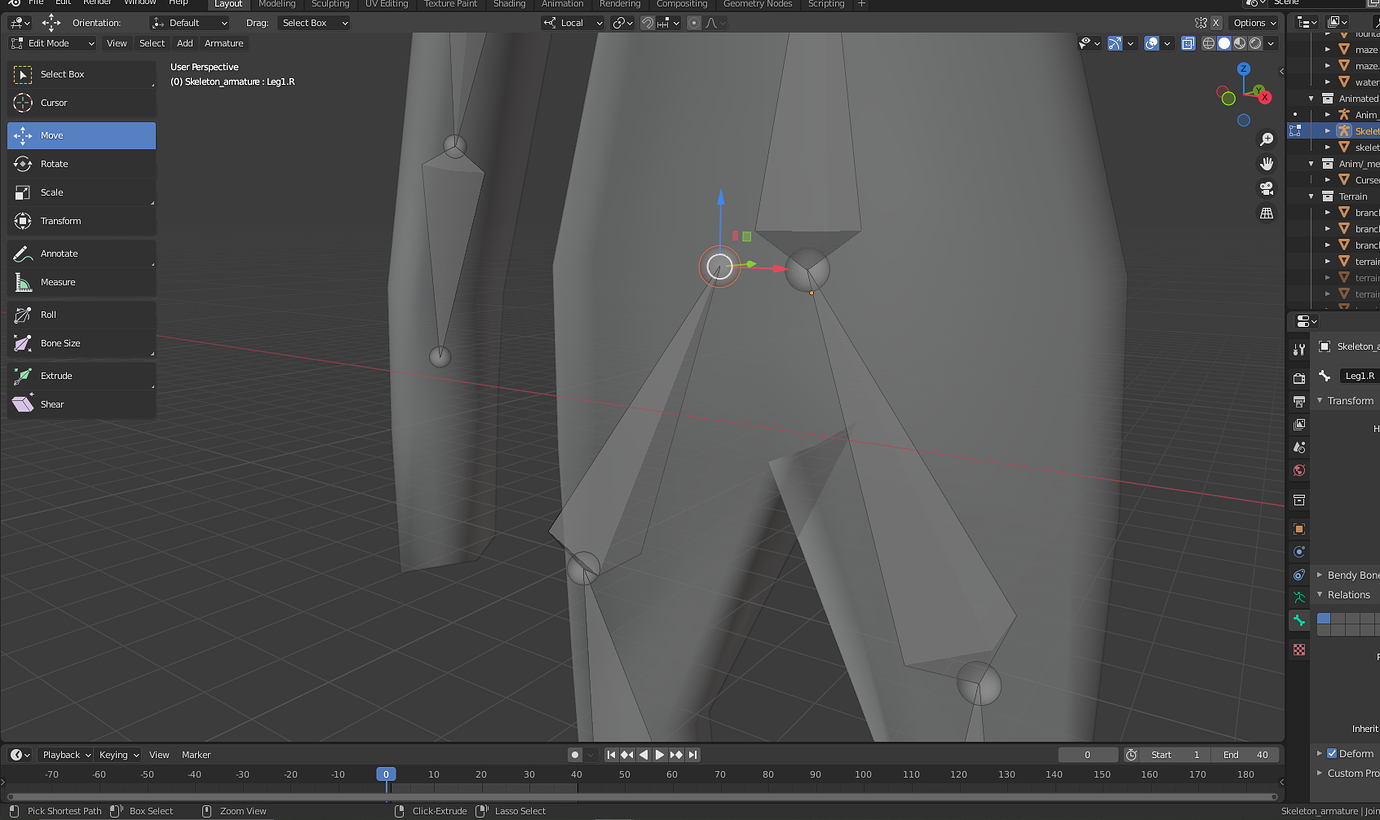Open the Output properties tab
The height and width of the screenshot is (820, 1380).
click(x=1299, y=401)
